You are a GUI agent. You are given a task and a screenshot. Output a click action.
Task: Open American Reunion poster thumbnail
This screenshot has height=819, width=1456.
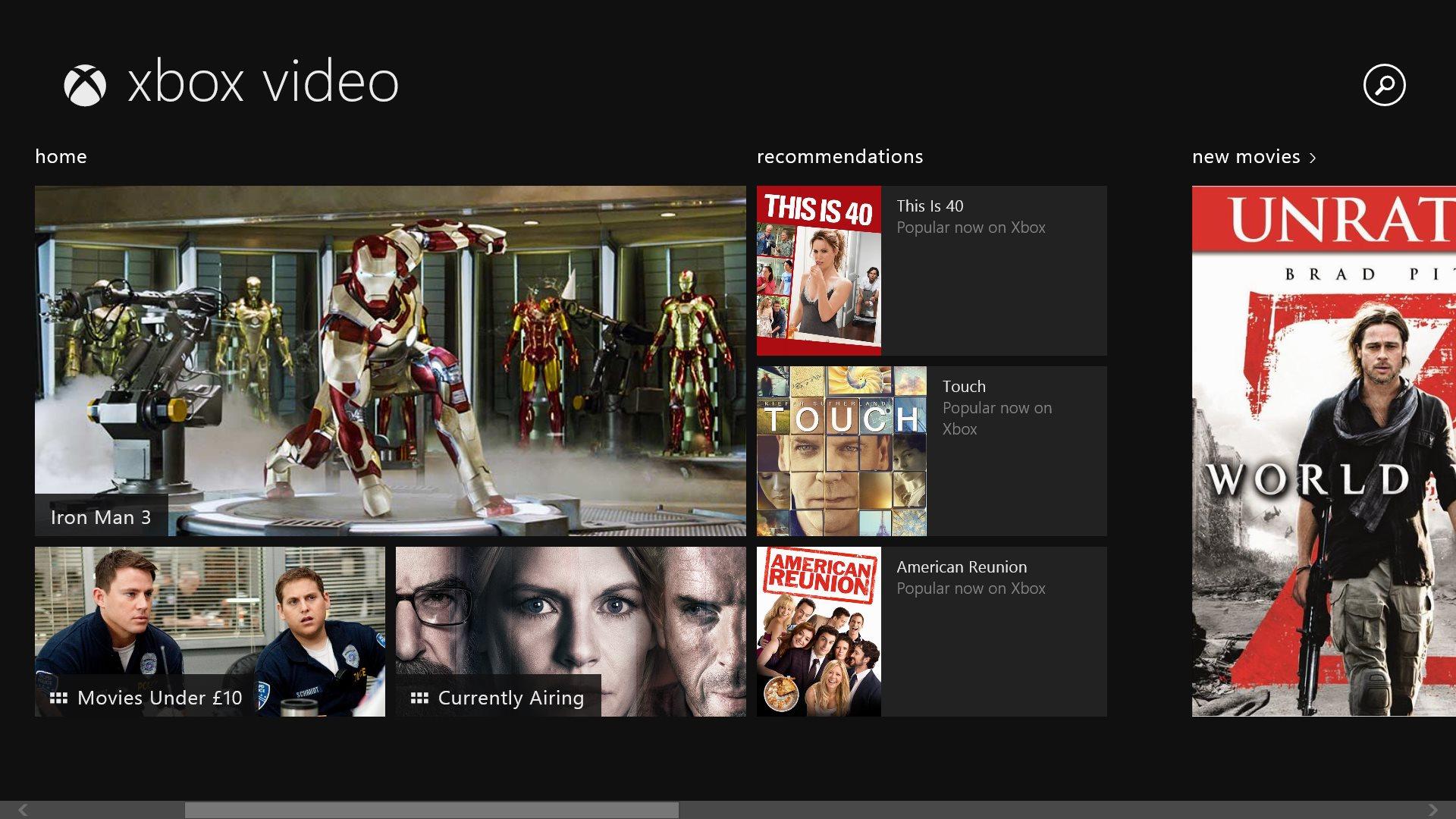(819, 632)
